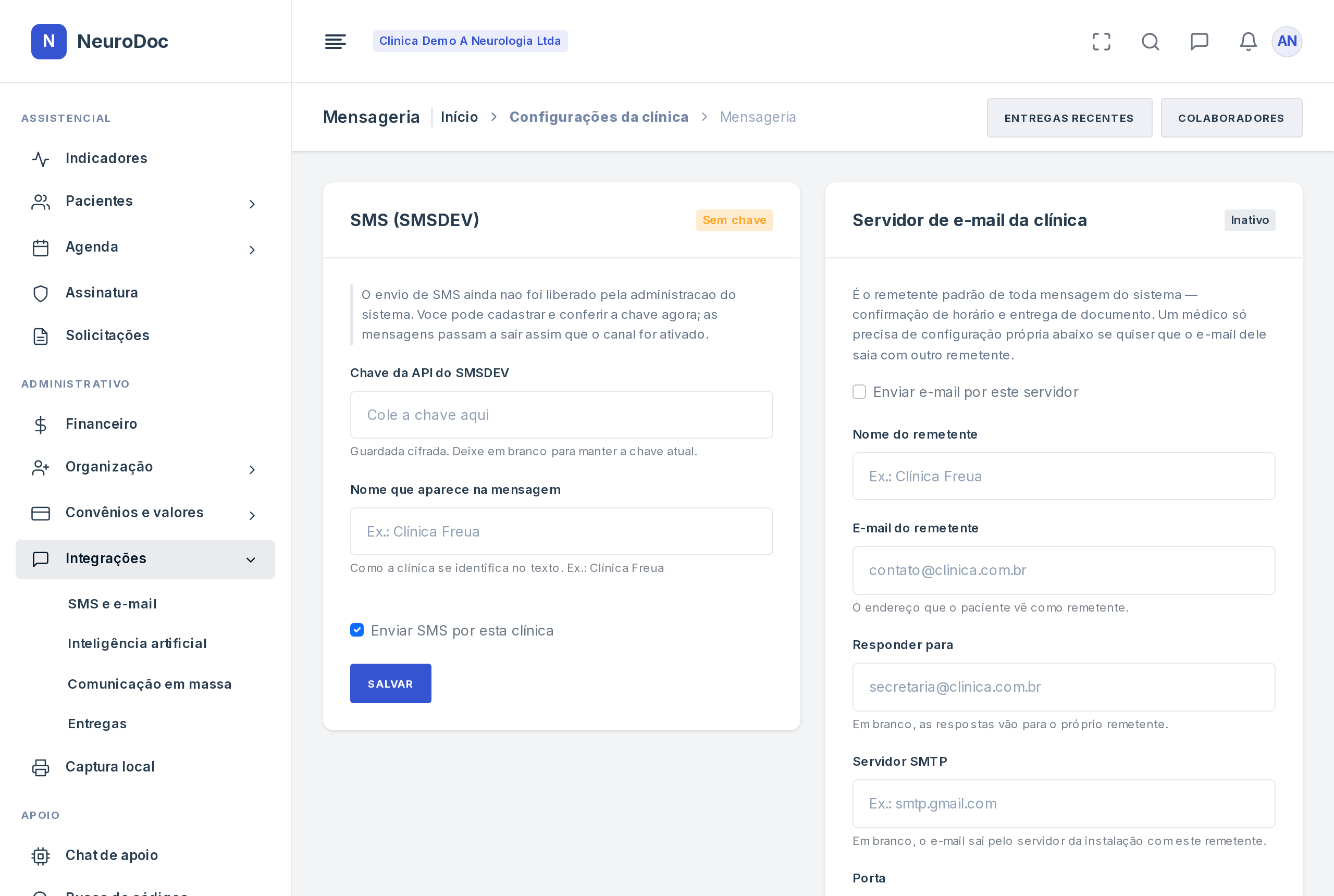This screenshot has height=896, width=1334.
Task: Expand the Pacientes submenu chevron
Action: click(252, 204)
